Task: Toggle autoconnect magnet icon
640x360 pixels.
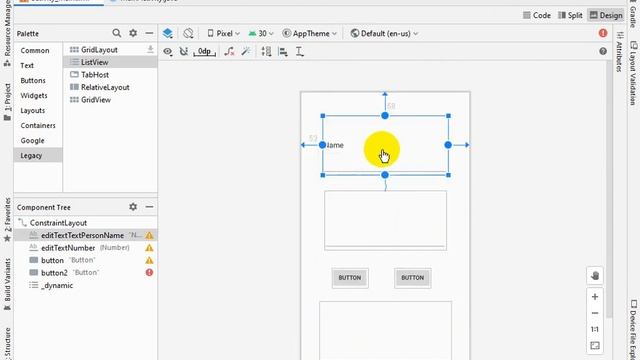Action: click(184, 51)
